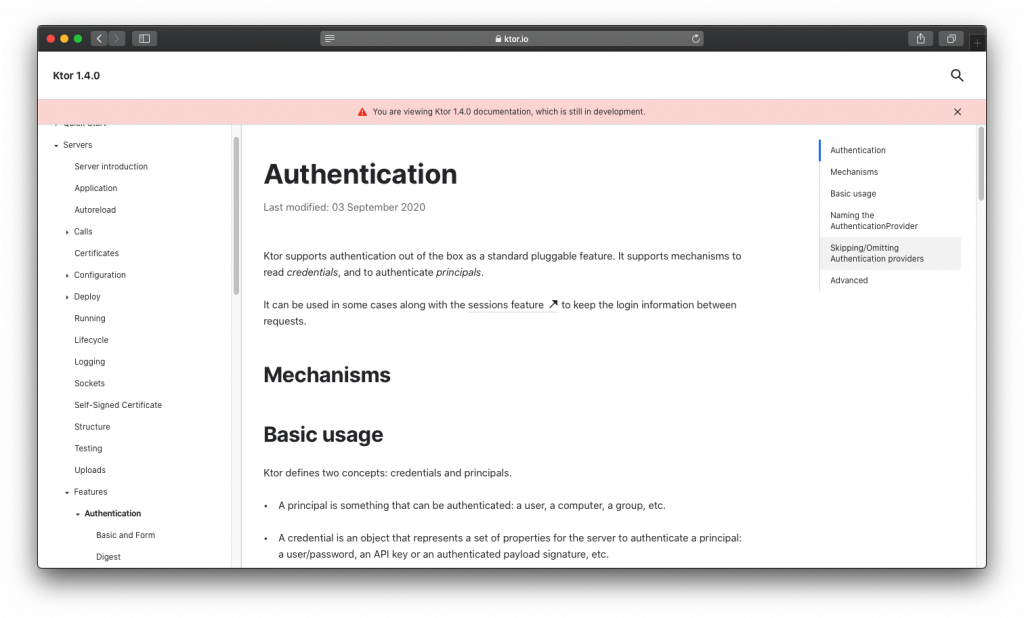Open the Uploads page

tap(90, 470)
